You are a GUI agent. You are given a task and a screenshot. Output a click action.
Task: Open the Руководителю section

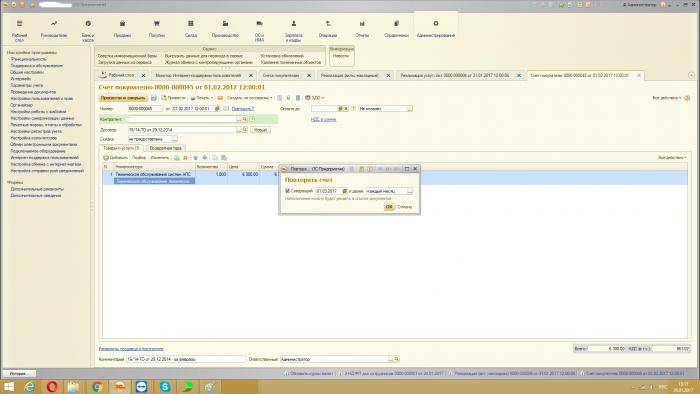pos(54,29)
